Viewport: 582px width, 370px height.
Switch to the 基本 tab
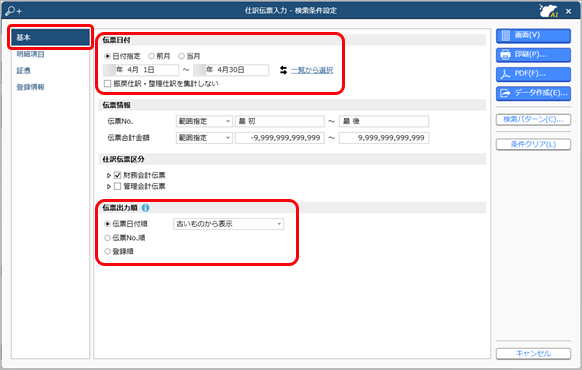coord(50,37)
